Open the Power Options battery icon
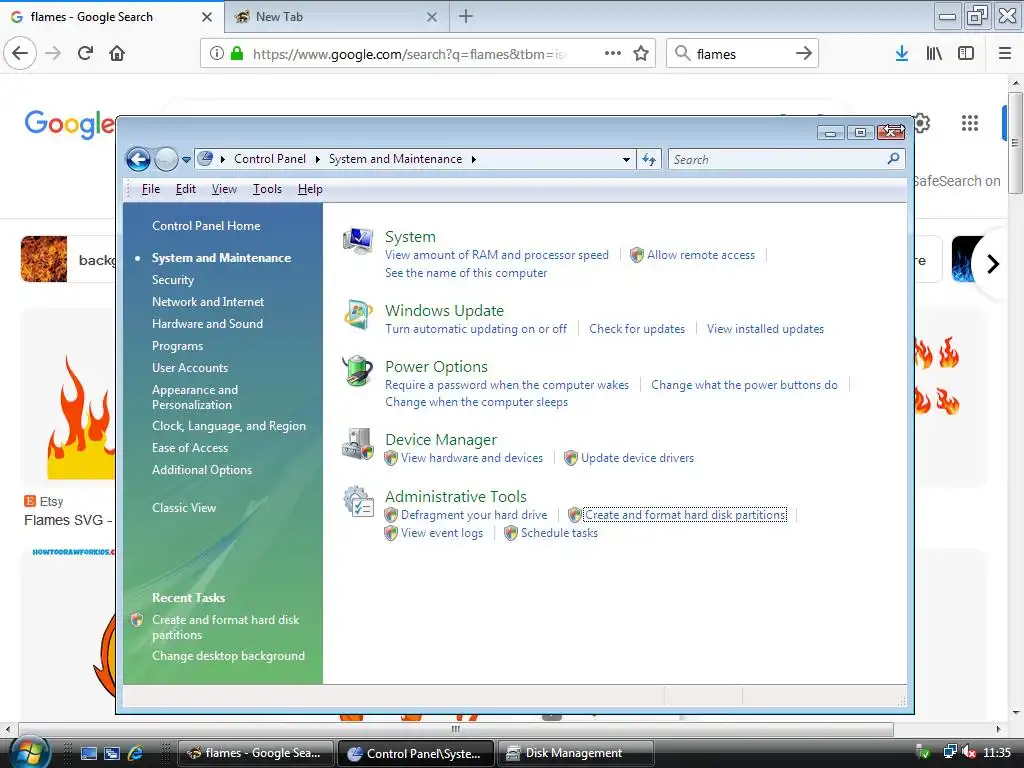The height and width of the screenshot is (768, 1024). (x=358, y=371)
